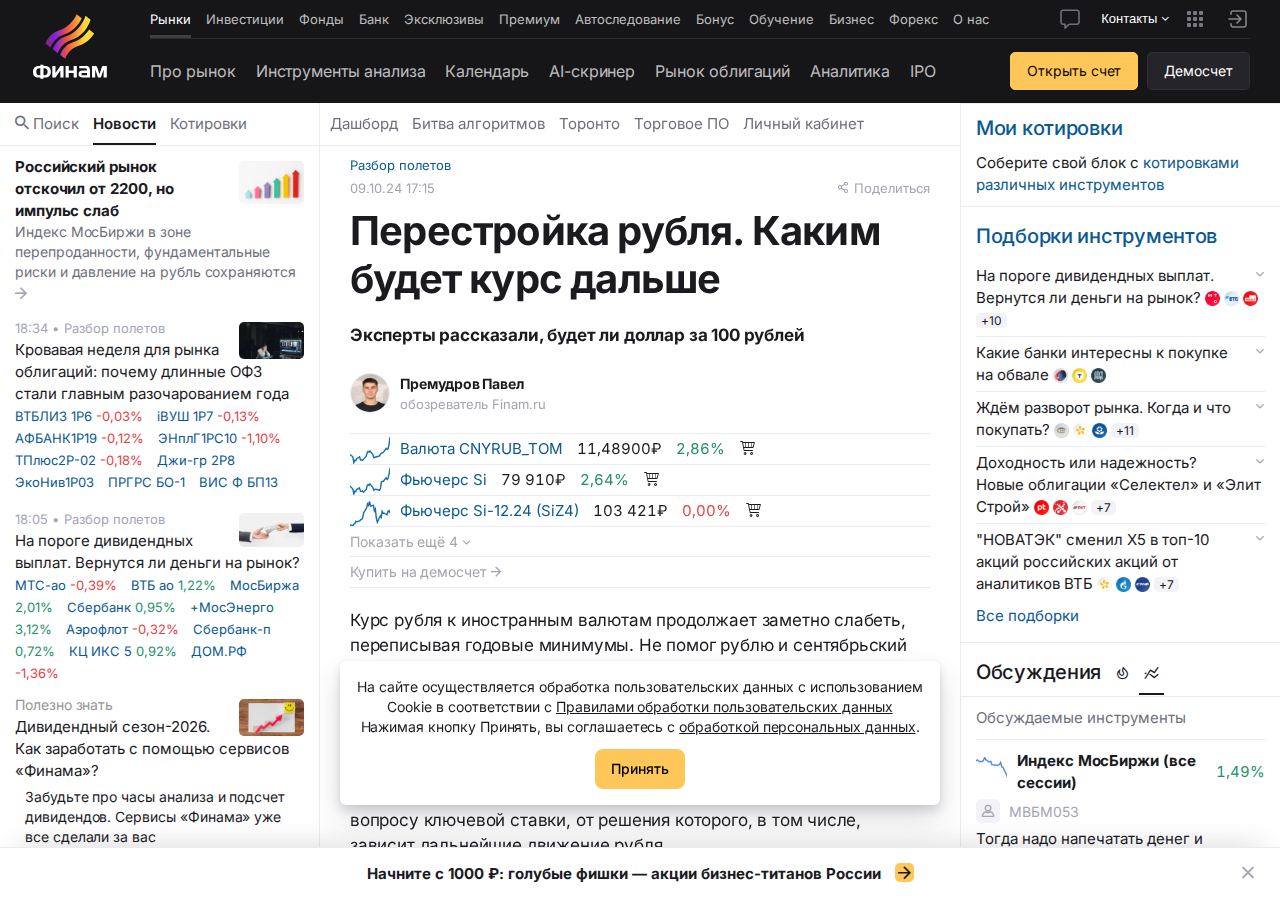
Task: Open the apps grid icon in header
Action: pyautogui.click(x=1194, y=19)
